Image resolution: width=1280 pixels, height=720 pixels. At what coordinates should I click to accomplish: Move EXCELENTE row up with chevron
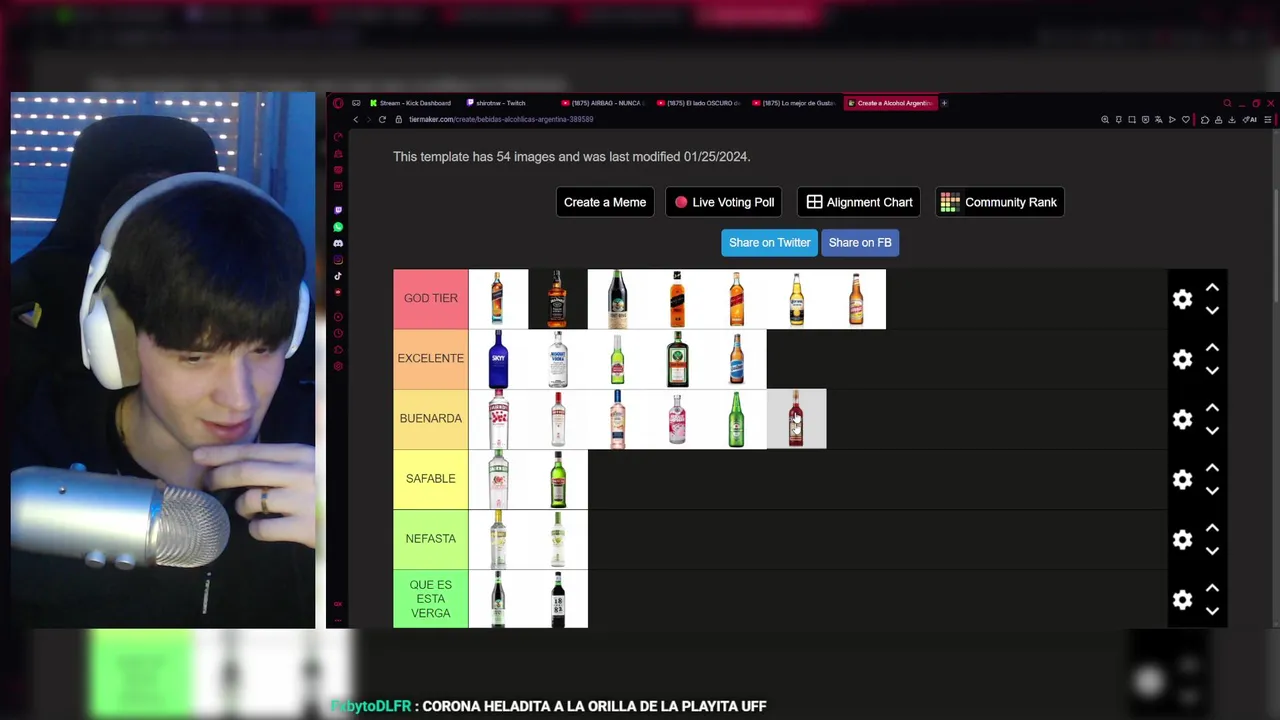point(1212,348)
